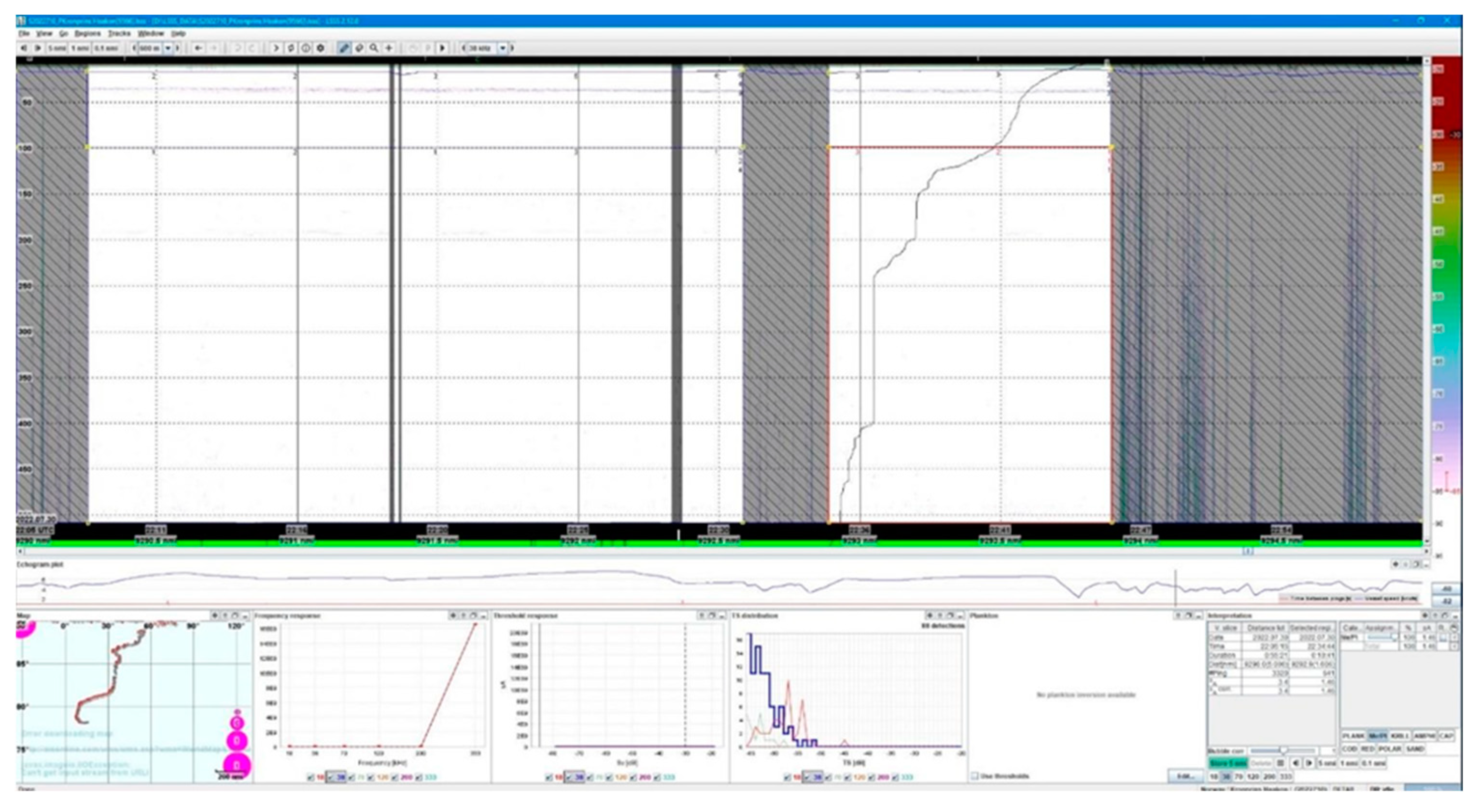The width and height of the screenshot is (1479, 812).
Task: Toggle the 200 kHz checkbox in Frequency response
Action: coord(394,778)
